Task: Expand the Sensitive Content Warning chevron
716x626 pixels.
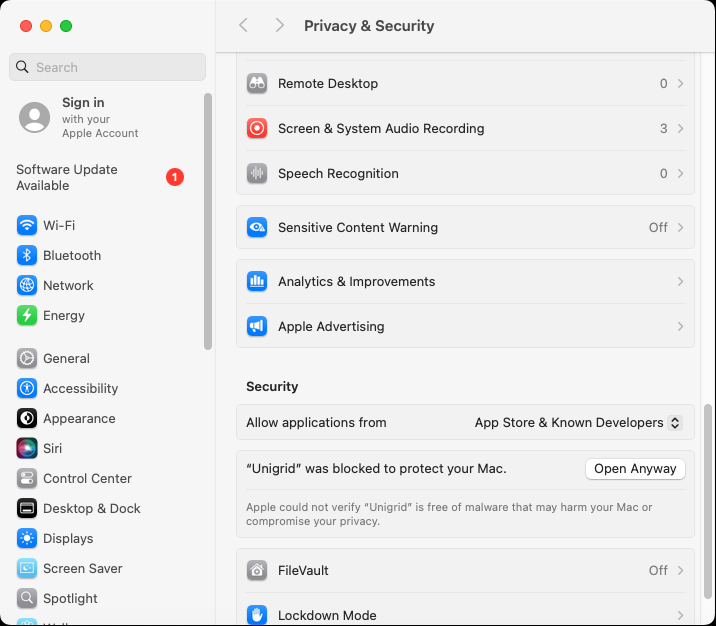Action: click(680, 227)
